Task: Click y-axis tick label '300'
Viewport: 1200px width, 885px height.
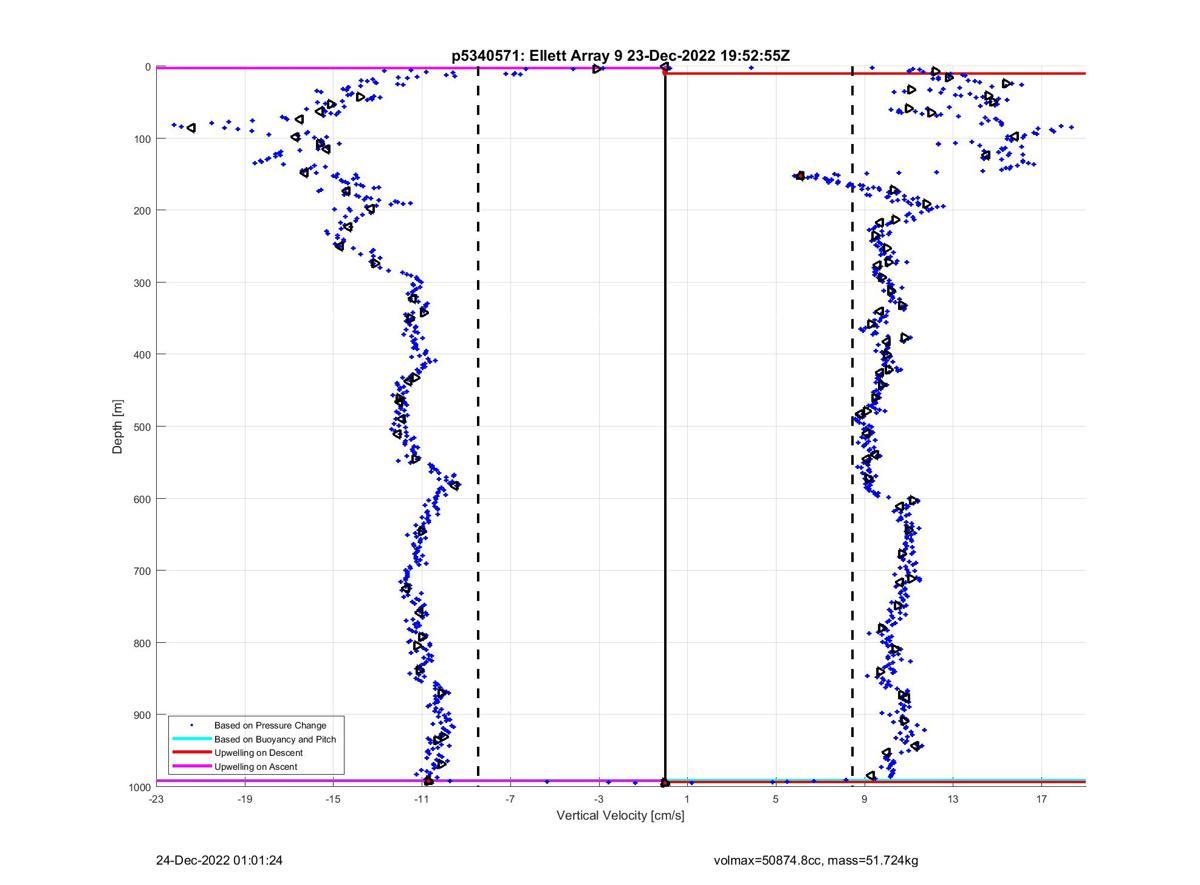Action: 142,283
